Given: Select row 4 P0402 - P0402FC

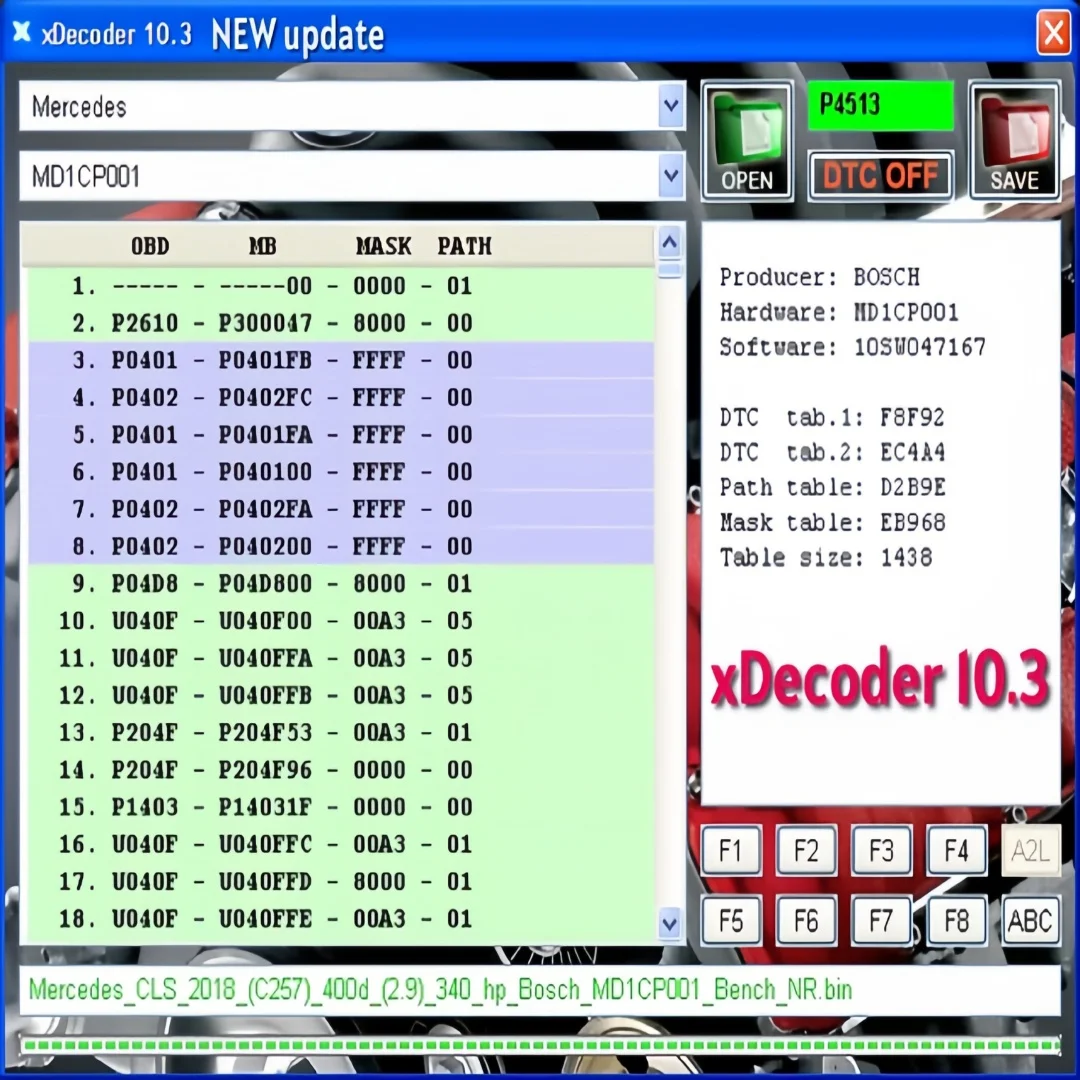Looking at the screenshot, I should click(341, 397).
